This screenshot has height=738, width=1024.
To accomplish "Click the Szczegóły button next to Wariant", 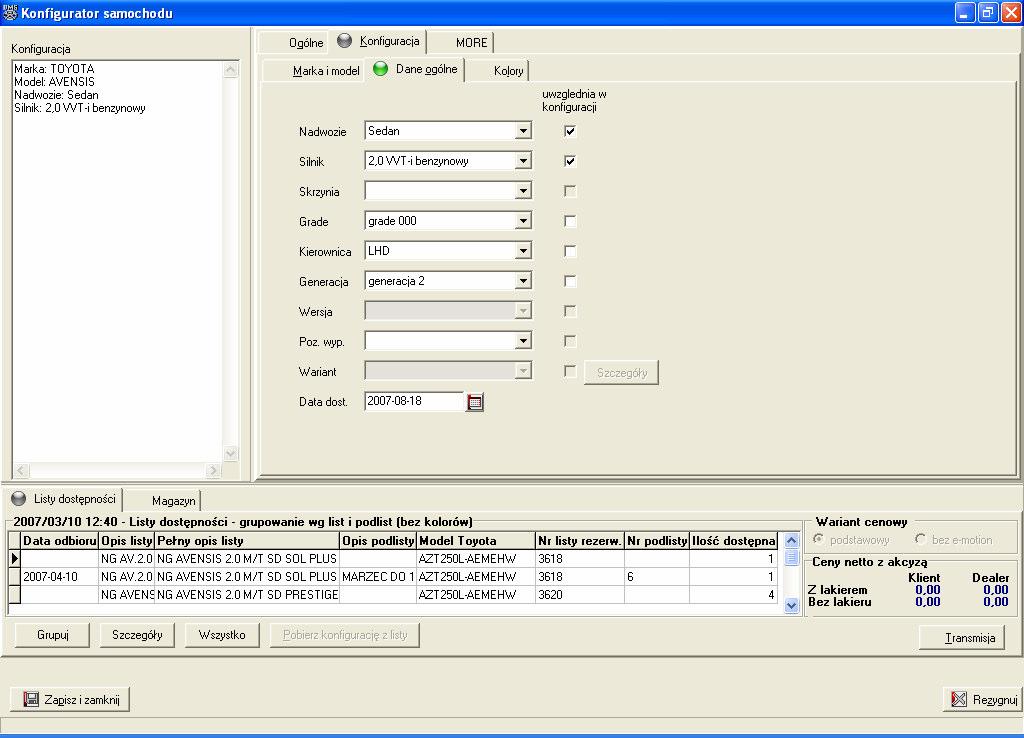I will coord(621,373).
